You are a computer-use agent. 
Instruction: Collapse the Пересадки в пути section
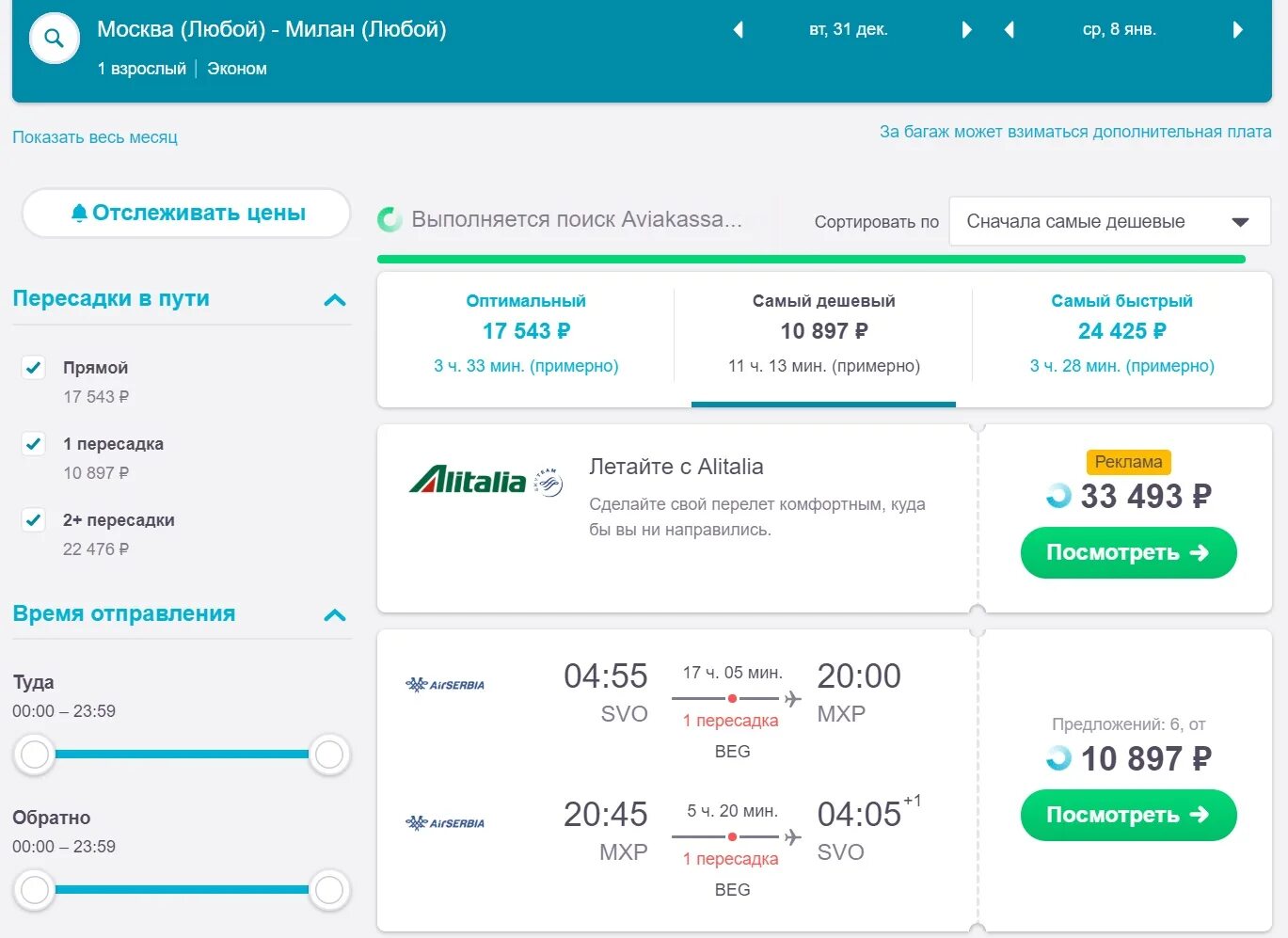pos(334,300)
